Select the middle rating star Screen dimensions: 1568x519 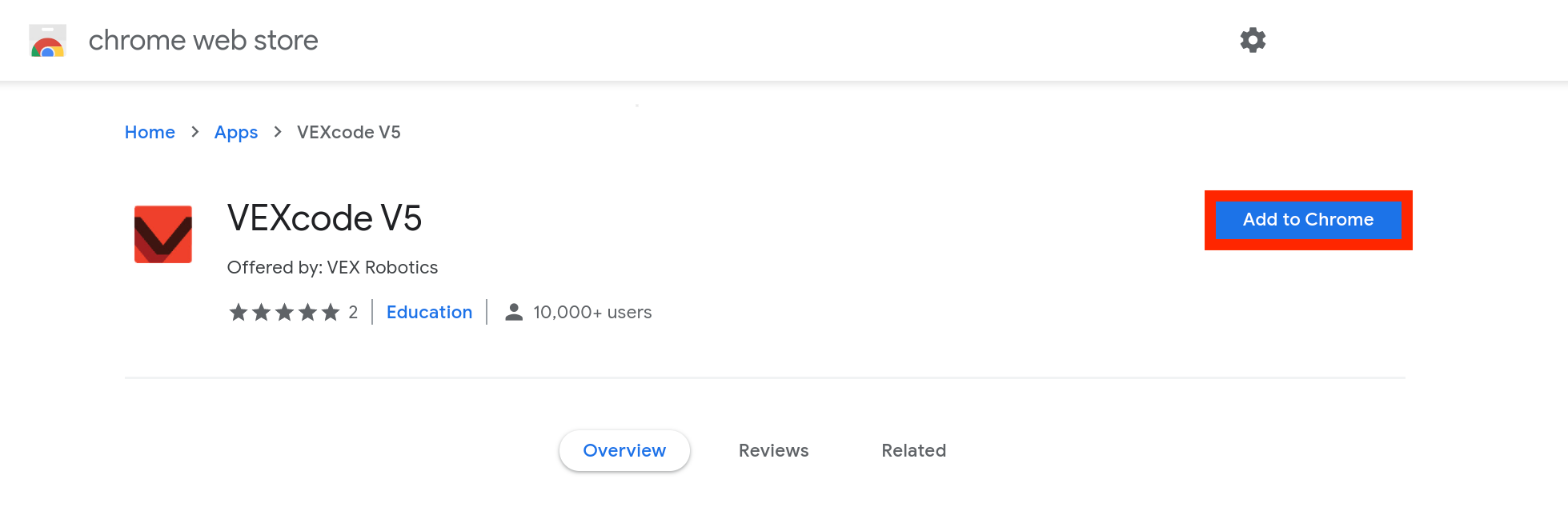(284, 312)
